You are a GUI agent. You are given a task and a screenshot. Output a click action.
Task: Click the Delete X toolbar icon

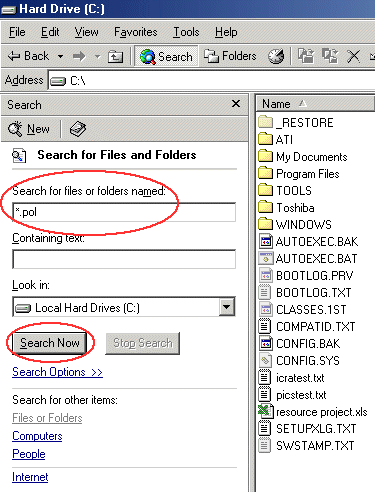pyautogui.click(x=353, y=56)
